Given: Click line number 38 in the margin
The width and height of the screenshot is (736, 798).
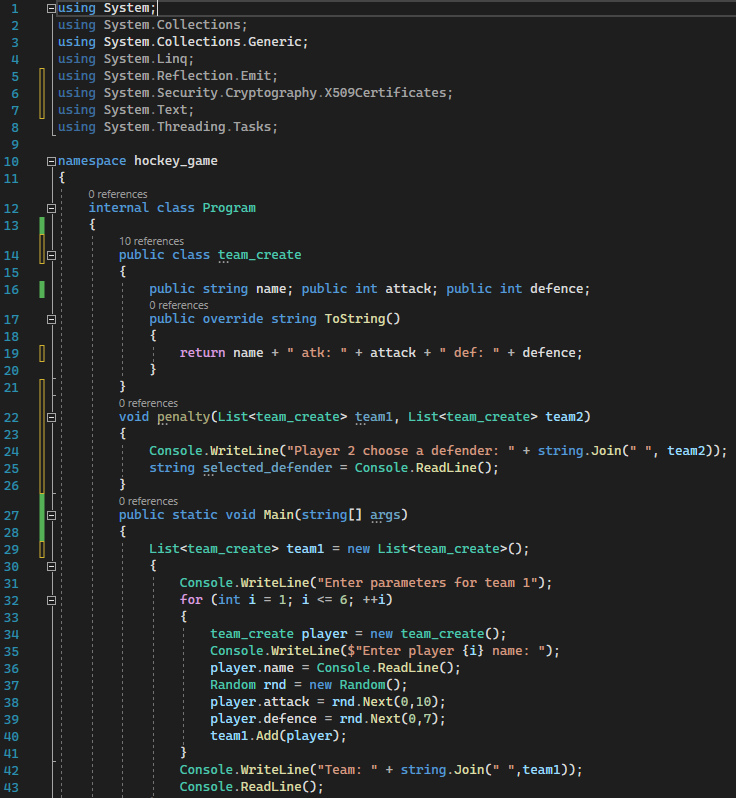Looking at the screenshot, I should (11, 702).
